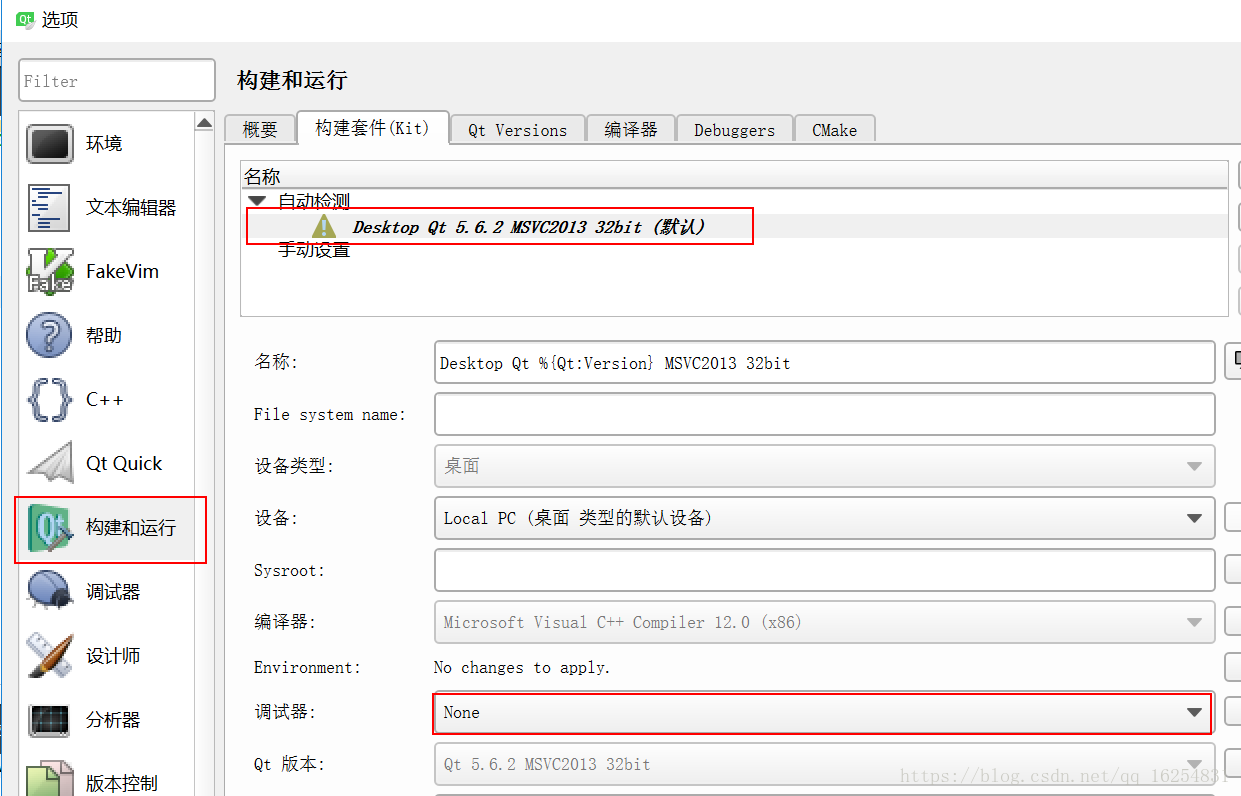Open the 帮助 help category
The height and width of the screenshot is (796, 1241).
tap(106, 336)
